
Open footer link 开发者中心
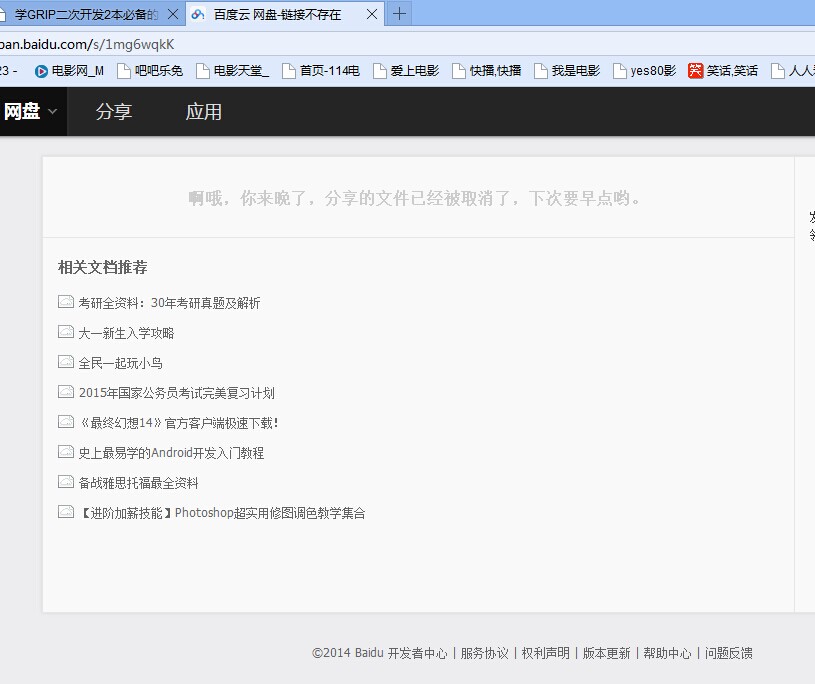pyautogui.click(x=417, y=653)
